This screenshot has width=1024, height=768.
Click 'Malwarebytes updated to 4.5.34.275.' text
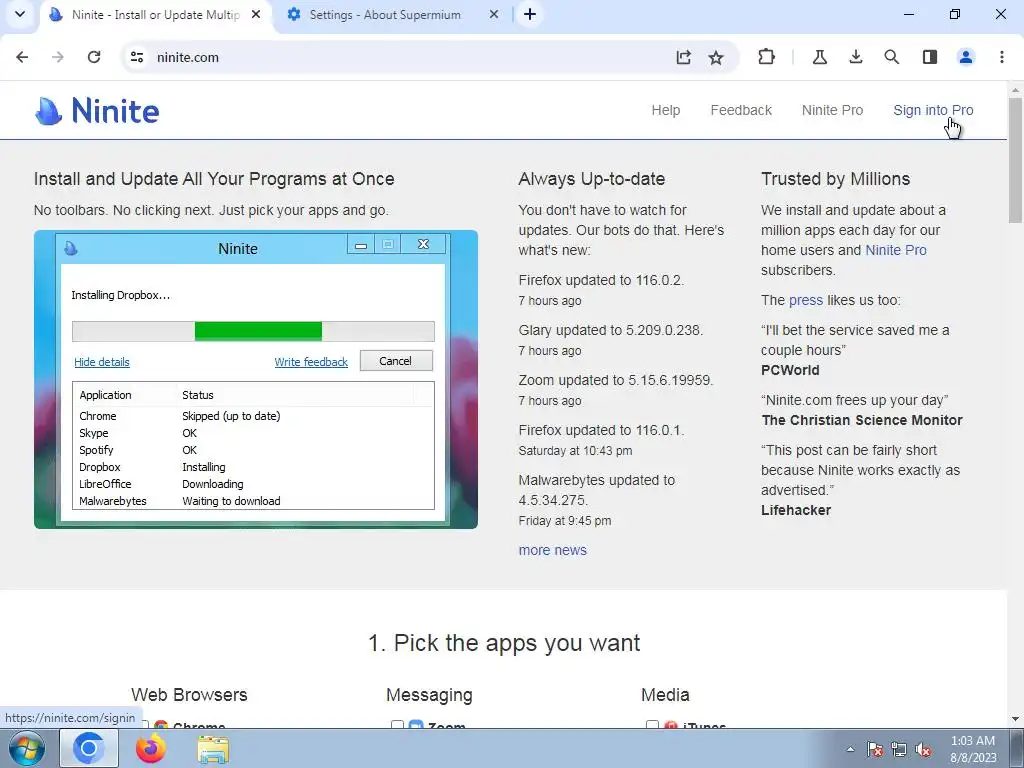(597, 490)
